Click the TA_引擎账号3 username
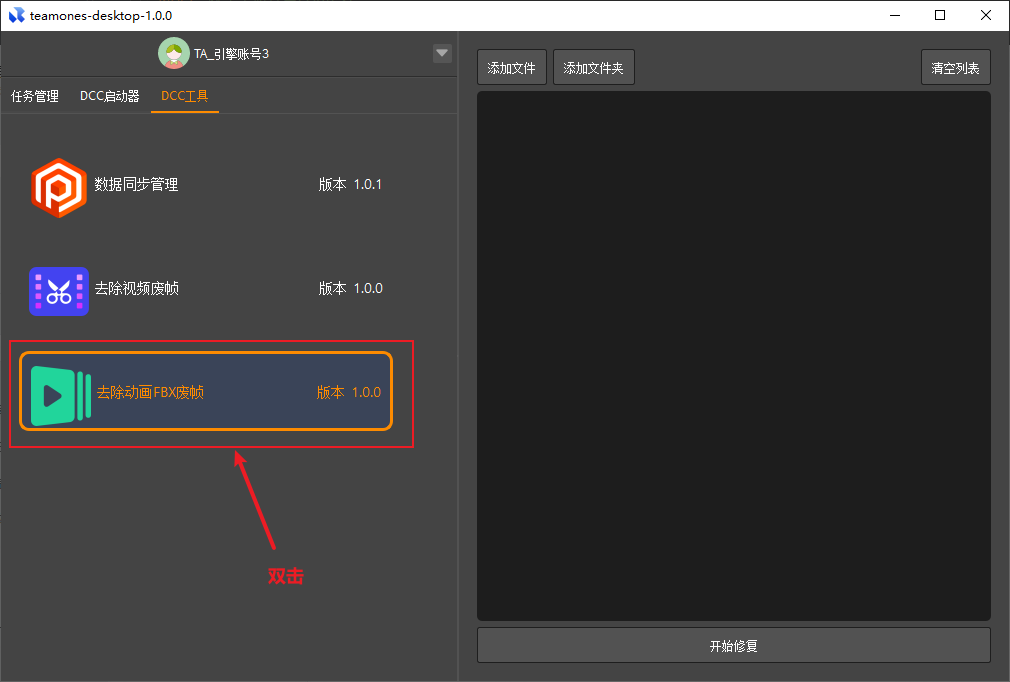The image size is (1010, 682). point(231,54)
